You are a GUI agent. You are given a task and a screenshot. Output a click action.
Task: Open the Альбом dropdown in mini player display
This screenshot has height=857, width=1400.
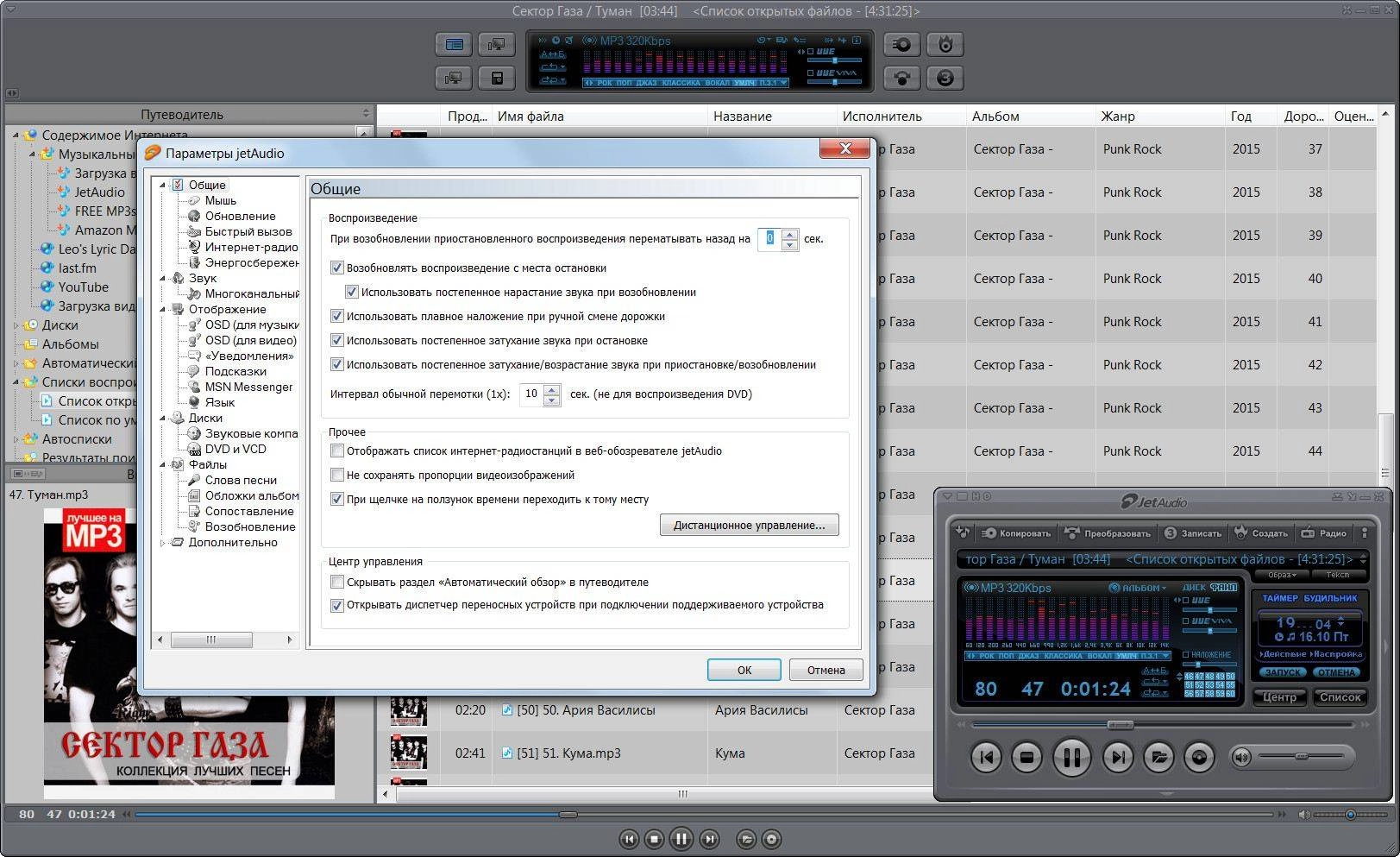(x=1138, y=588)
